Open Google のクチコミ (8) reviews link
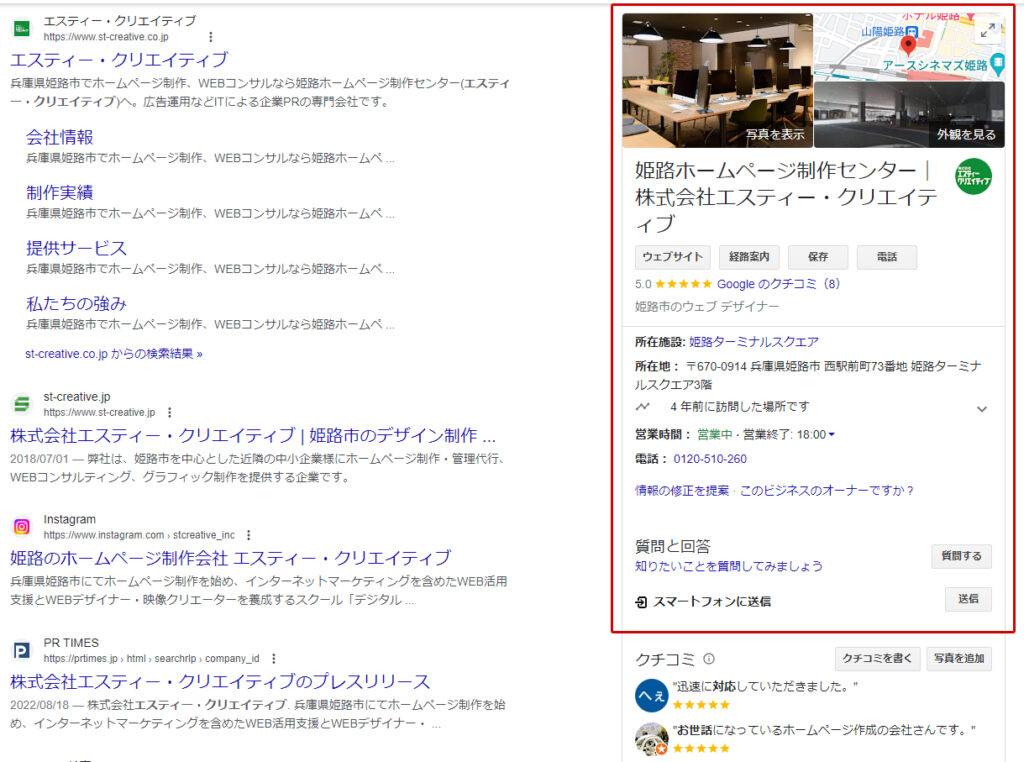 [x=778, y=284]
